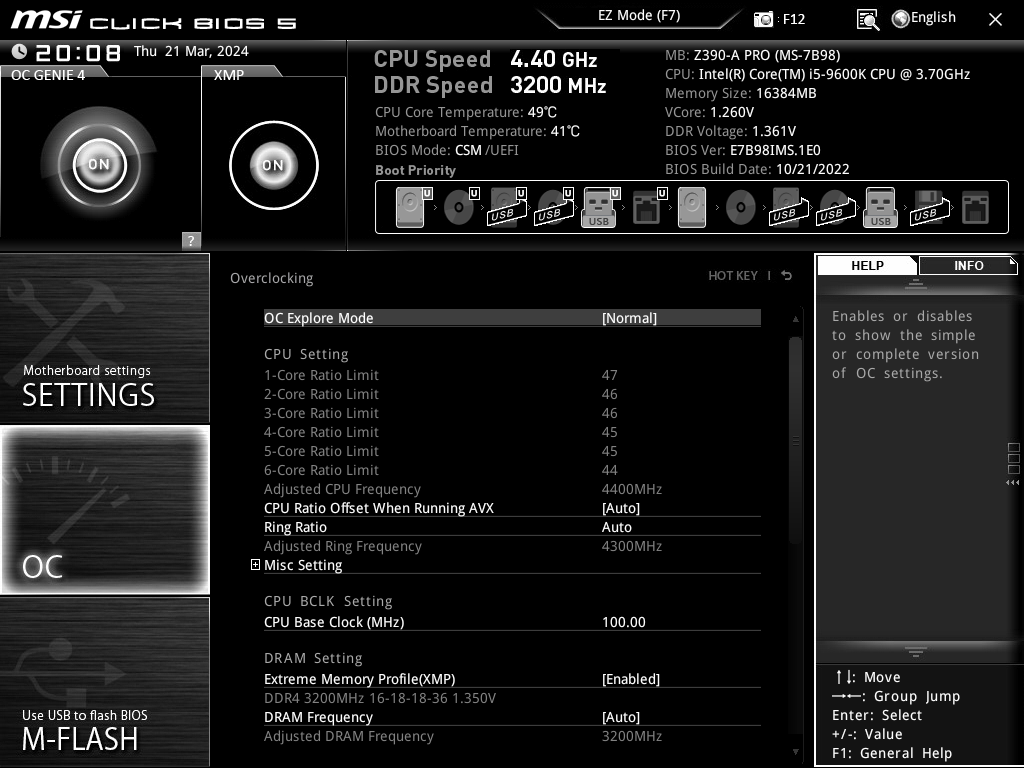Viewport: 1024px width, 768px height.
Task: Click the settings list scrollbar down arrow
Action: coord(795,752)
